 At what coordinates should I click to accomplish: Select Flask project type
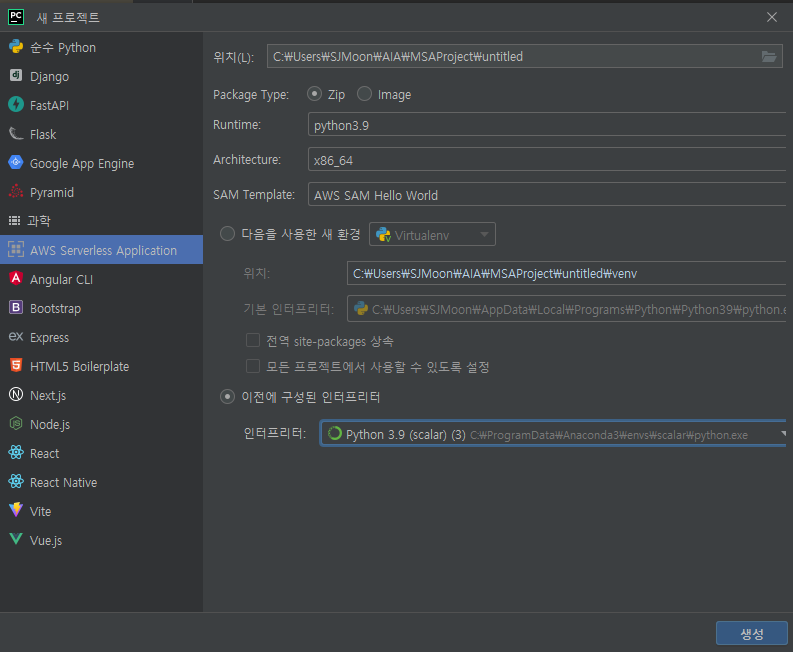[x=101, y=134]
